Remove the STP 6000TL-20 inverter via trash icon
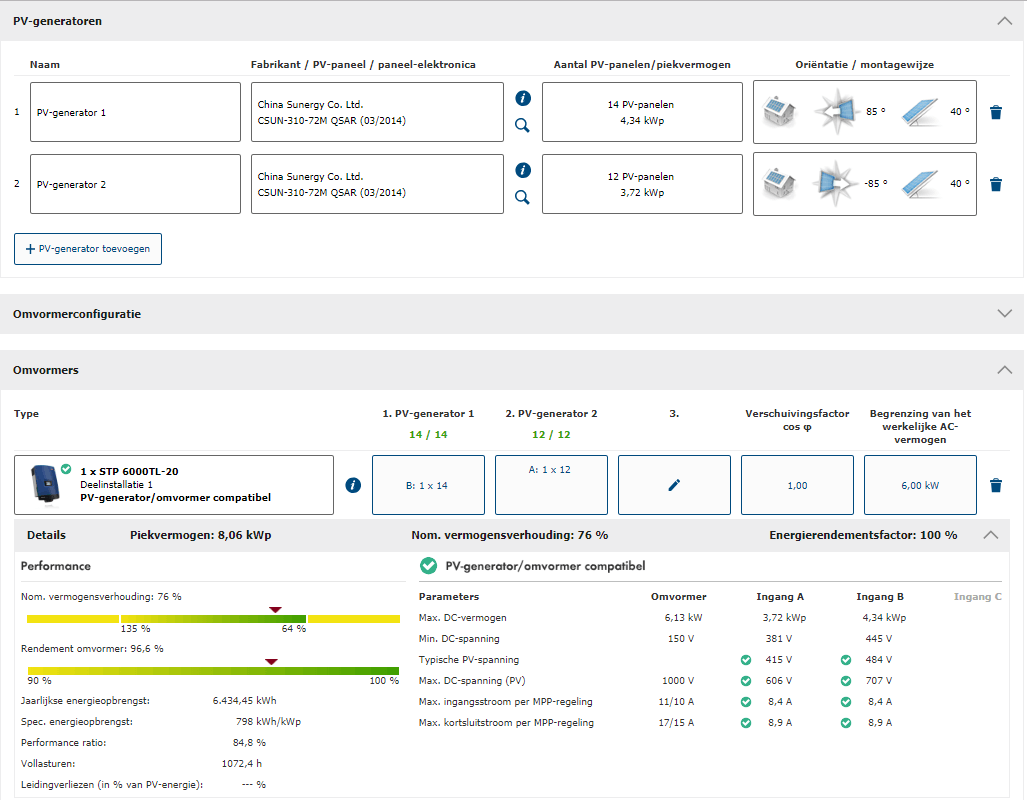The height and width of the screenshot is (800, 1027). tap(995, 485)
